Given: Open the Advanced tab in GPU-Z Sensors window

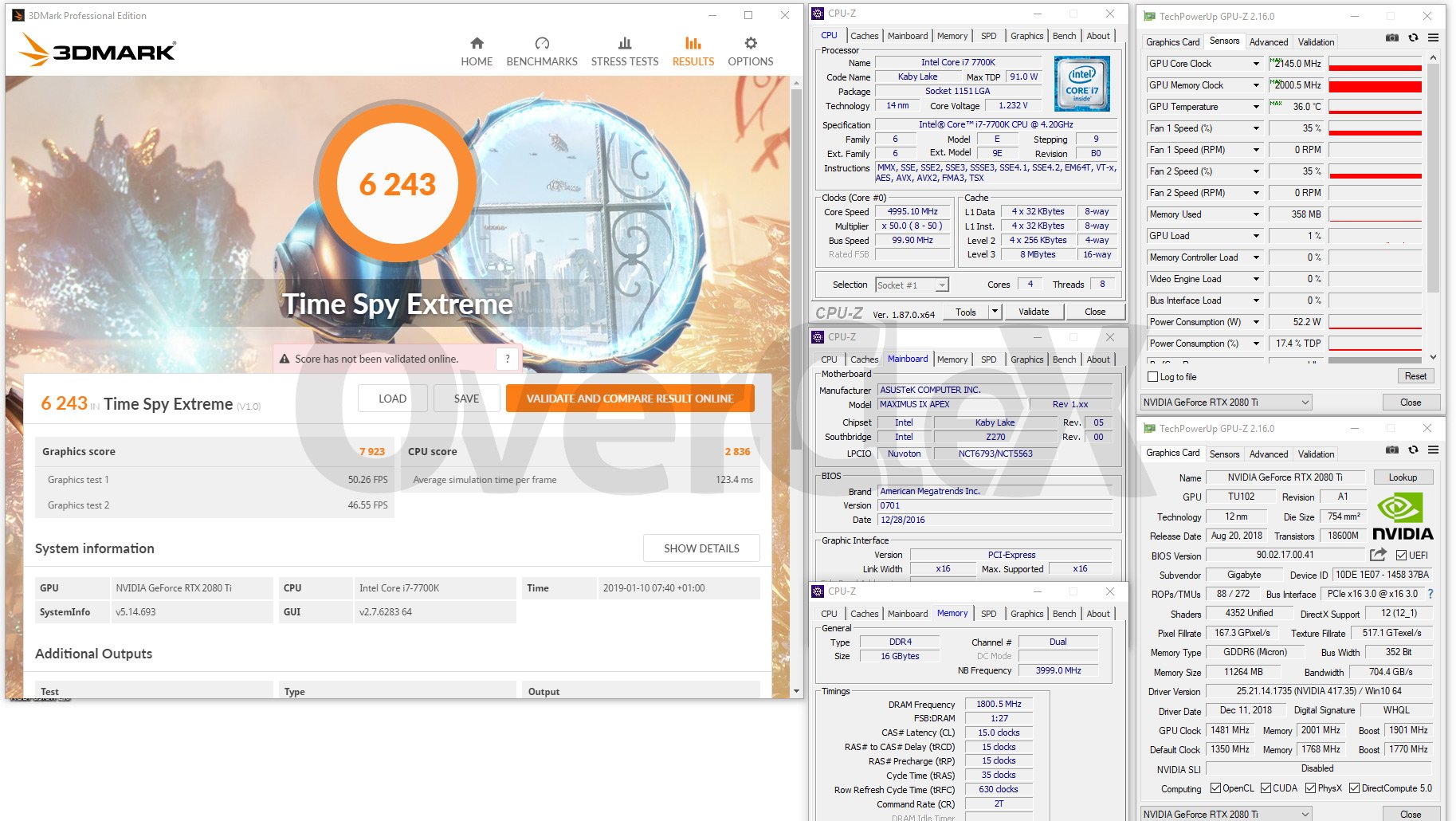Looking at the screenshot, I should (1268, 42).
